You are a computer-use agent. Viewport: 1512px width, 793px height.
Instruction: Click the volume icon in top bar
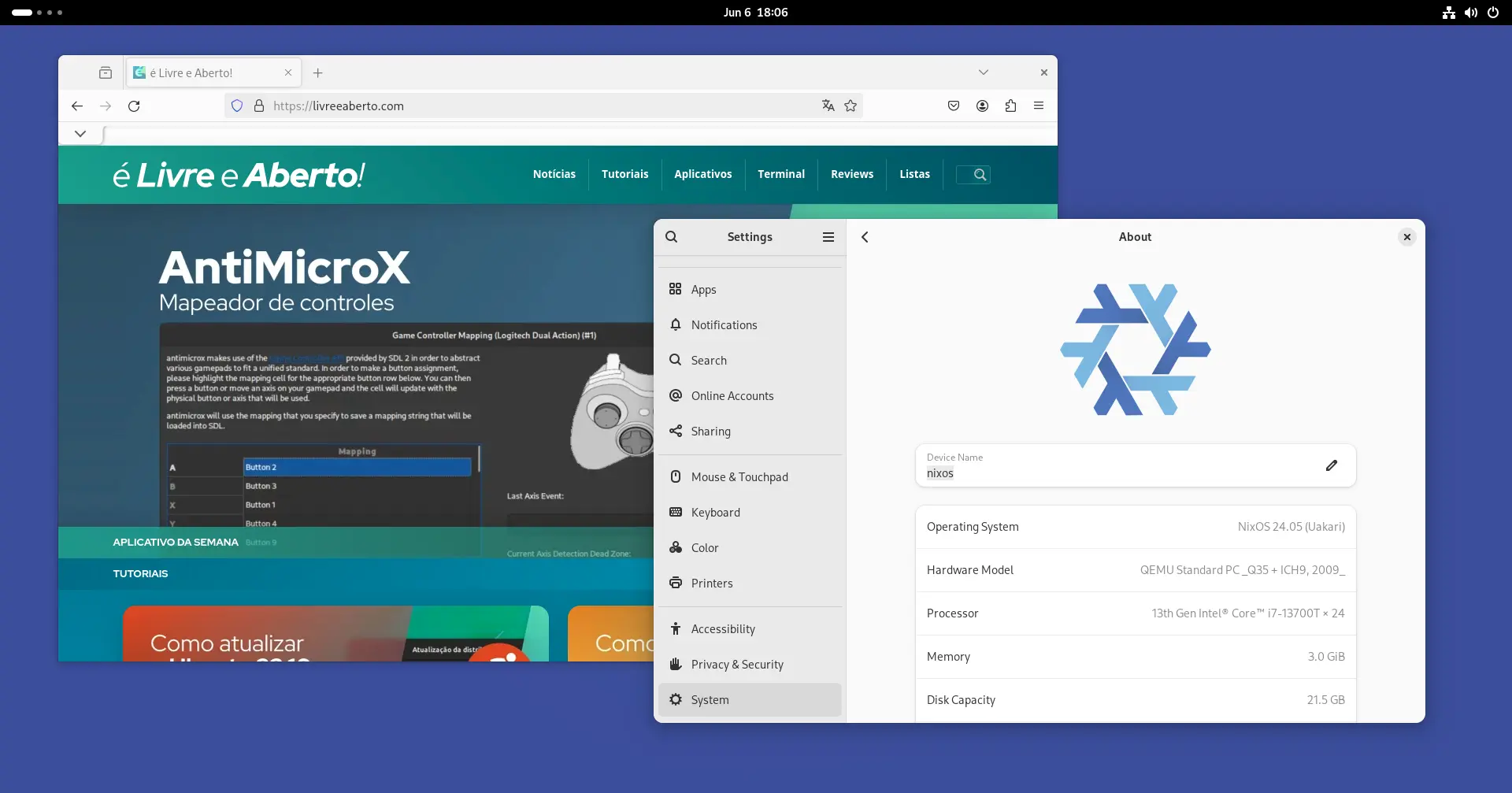(1470, 13)
